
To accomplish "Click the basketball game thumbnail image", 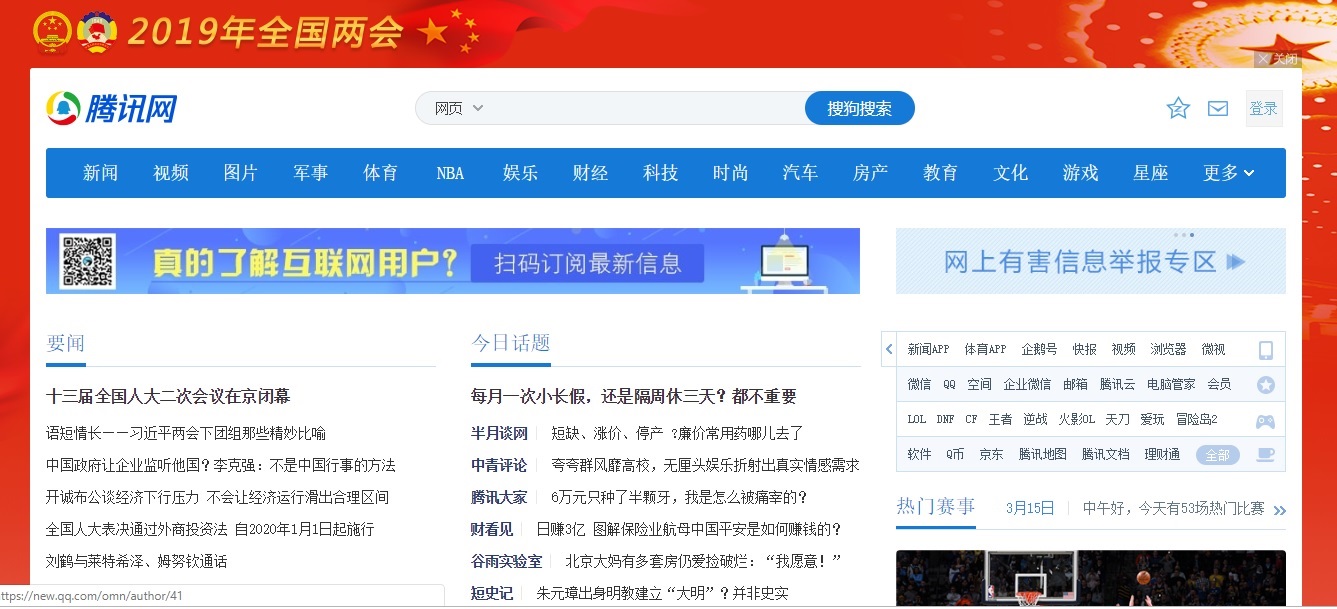I will pyautogui.click(x=1091, y=578).
